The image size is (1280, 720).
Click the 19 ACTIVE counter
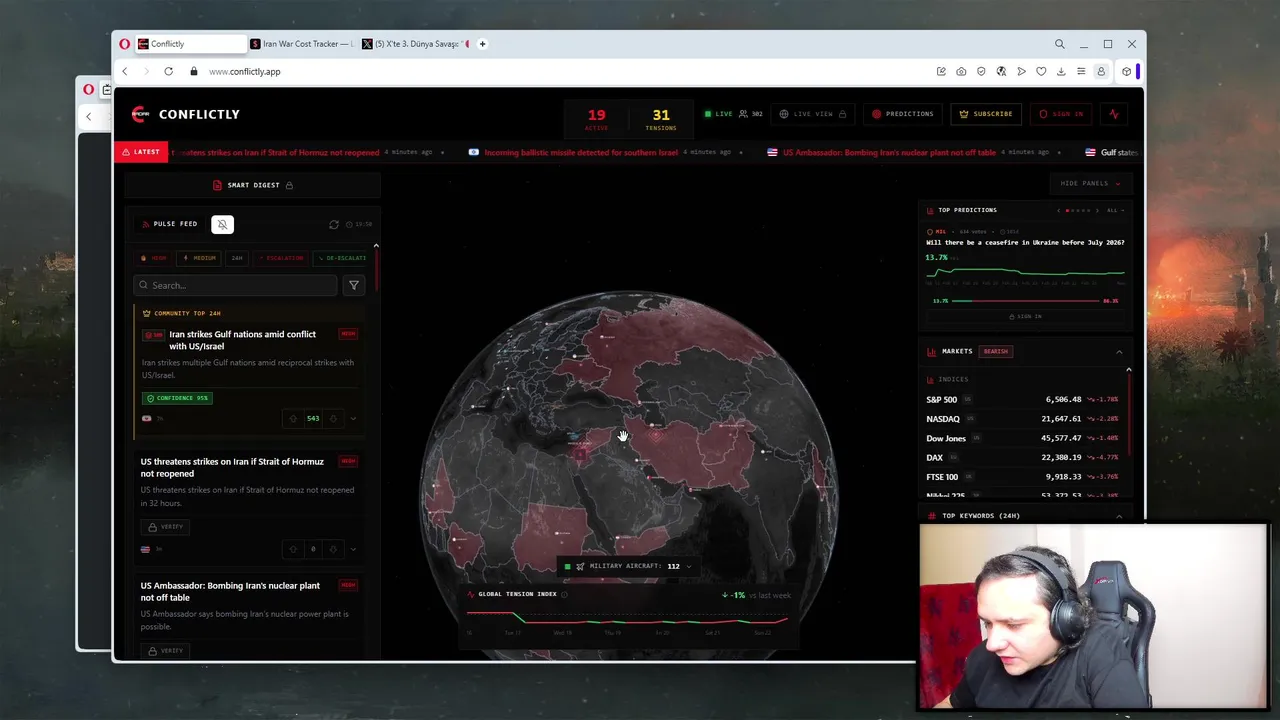596,119
